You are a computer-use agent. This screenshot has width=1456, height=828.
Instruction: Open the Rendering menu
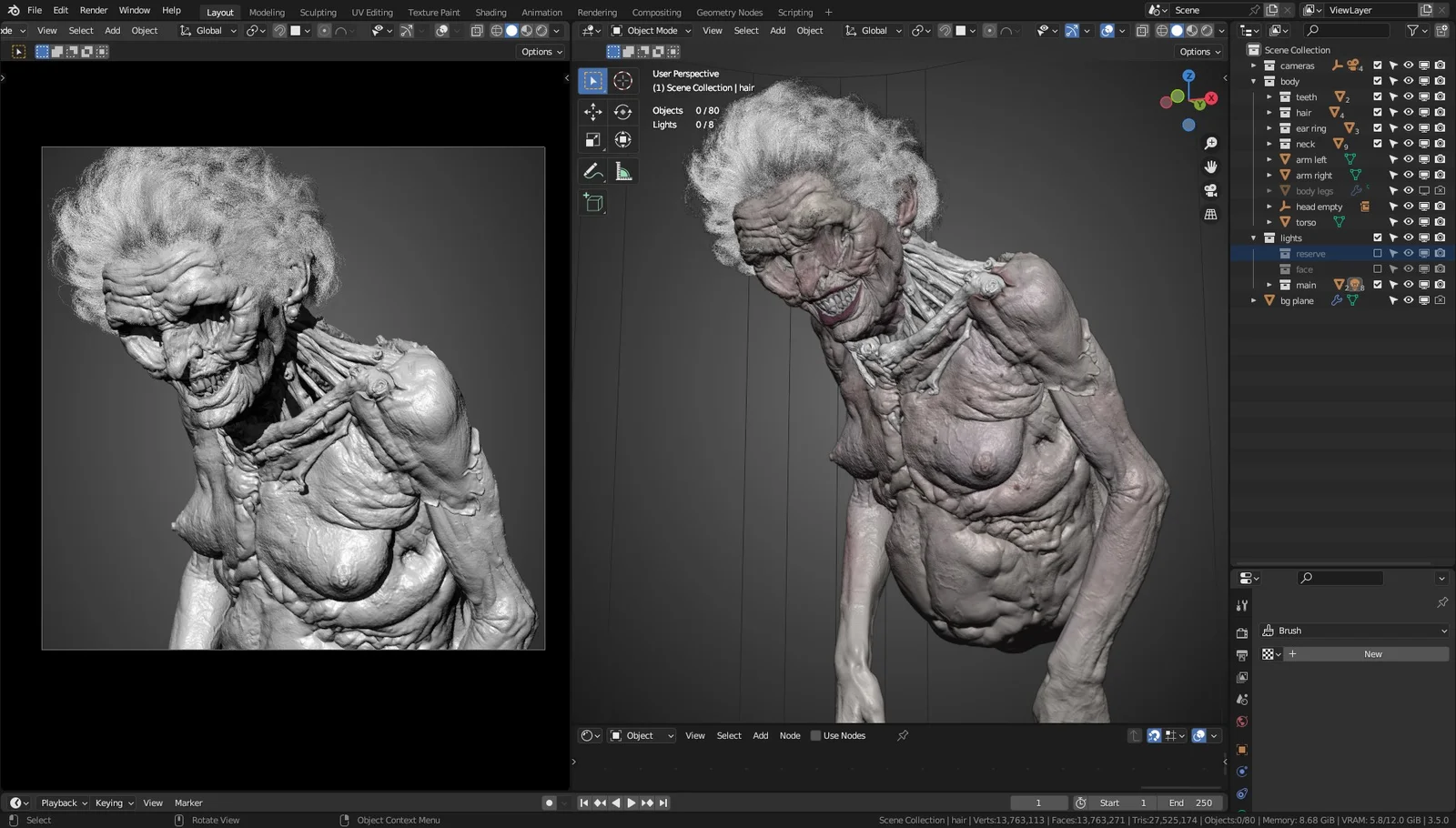pyautogui.click(x=597, y=12)
